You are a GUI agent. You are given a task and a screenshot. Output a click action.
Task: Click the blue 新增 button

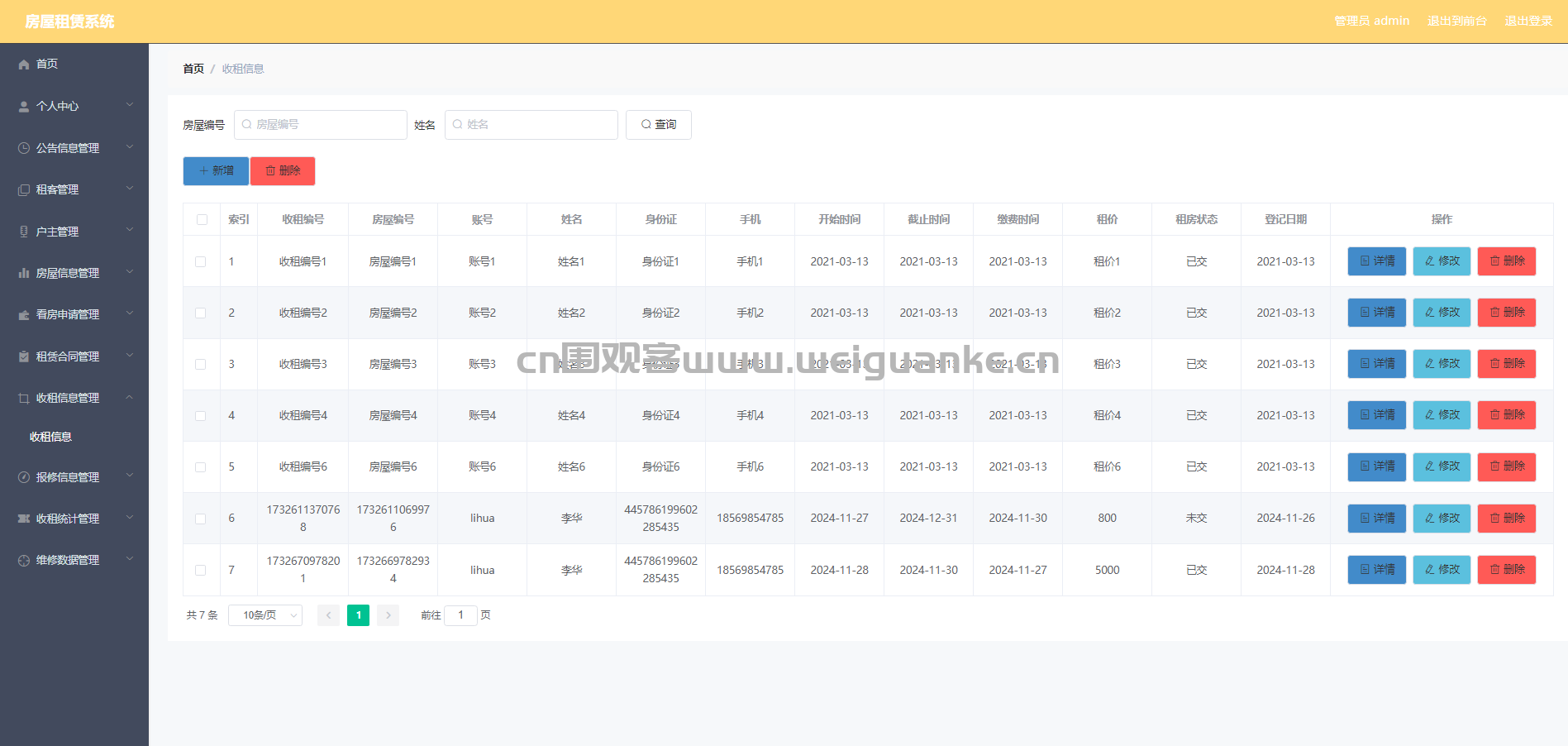pos(216,171)
